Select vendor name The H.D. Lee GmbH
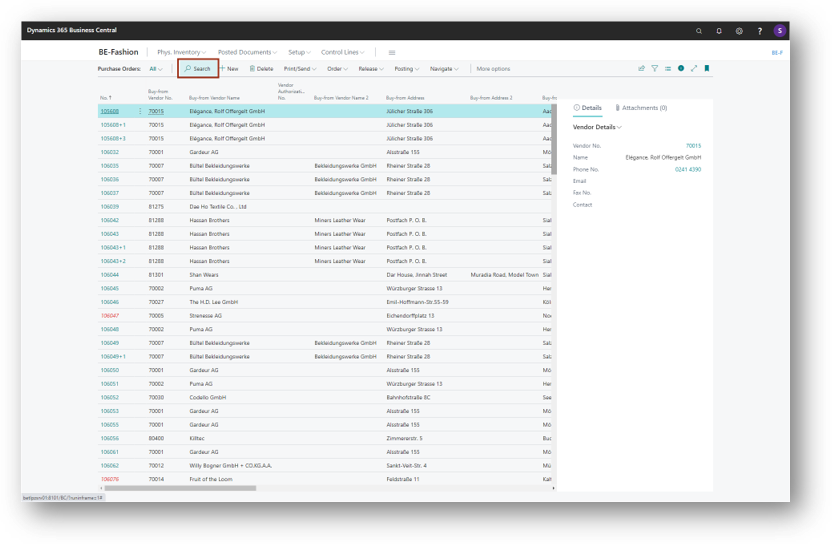Screen dimensions: 832x544 tap(214, 301)
